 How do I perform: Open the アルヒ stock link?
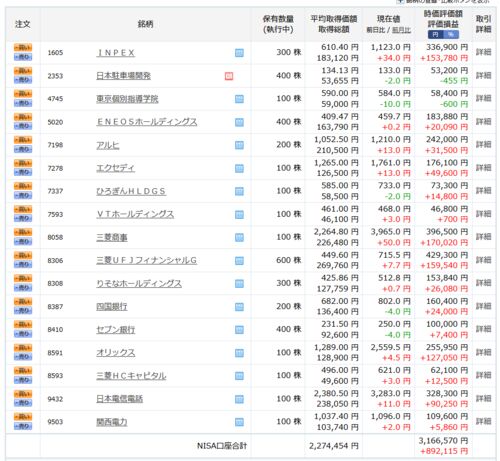coord(108,145)
